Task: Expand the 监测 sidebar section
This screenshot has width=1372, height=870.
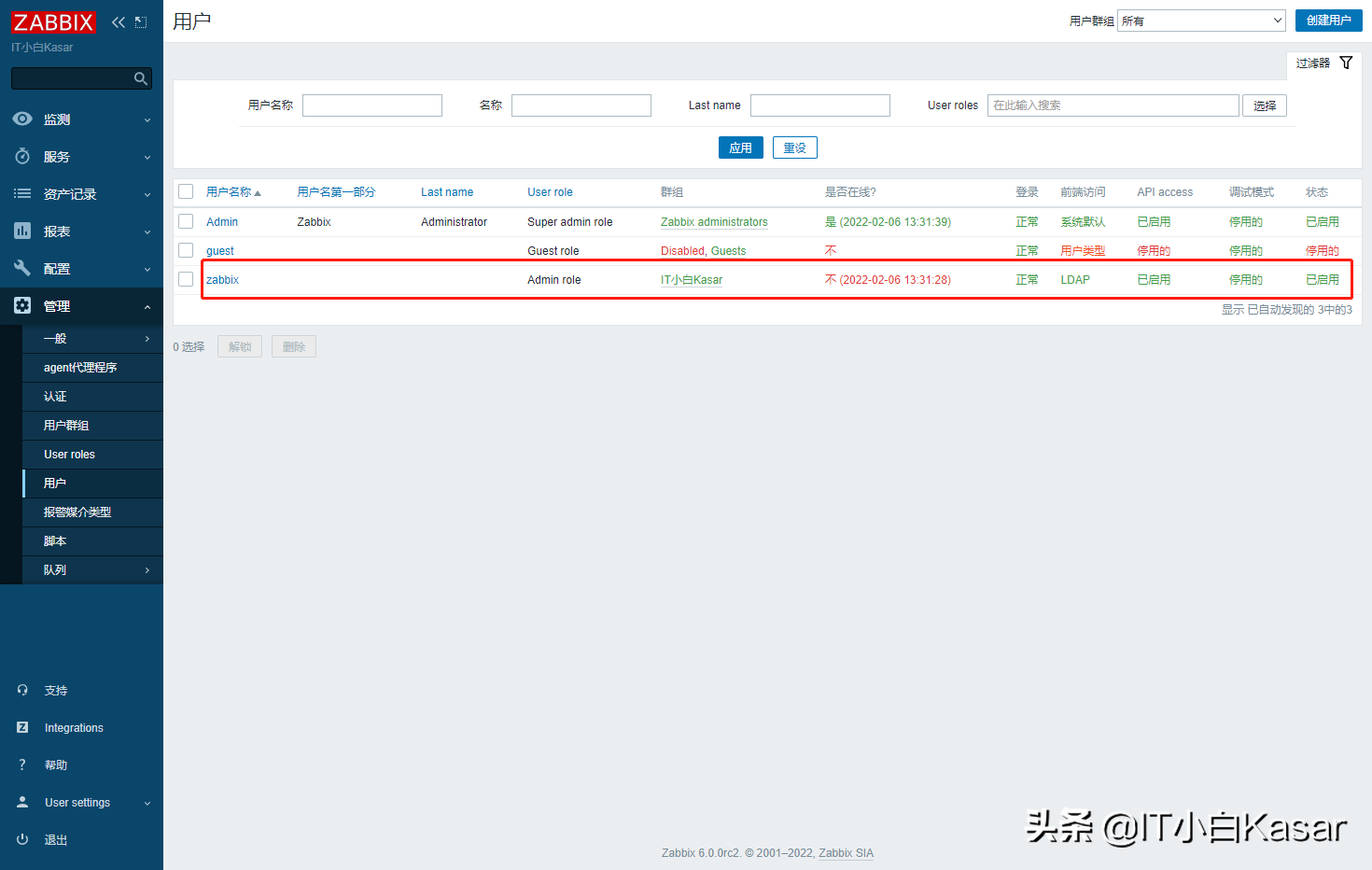Action: click(x=81, y=119)
